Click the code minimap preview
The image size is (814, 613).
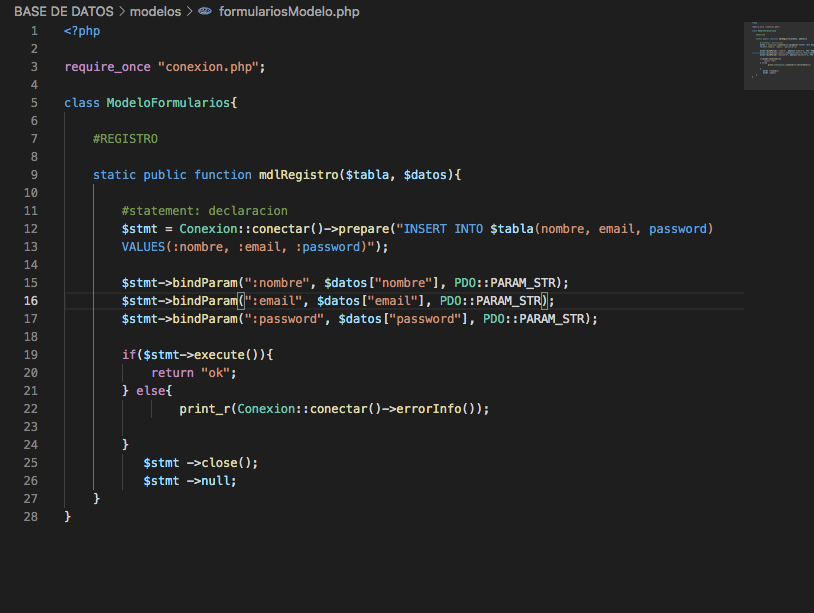(779, 56)
